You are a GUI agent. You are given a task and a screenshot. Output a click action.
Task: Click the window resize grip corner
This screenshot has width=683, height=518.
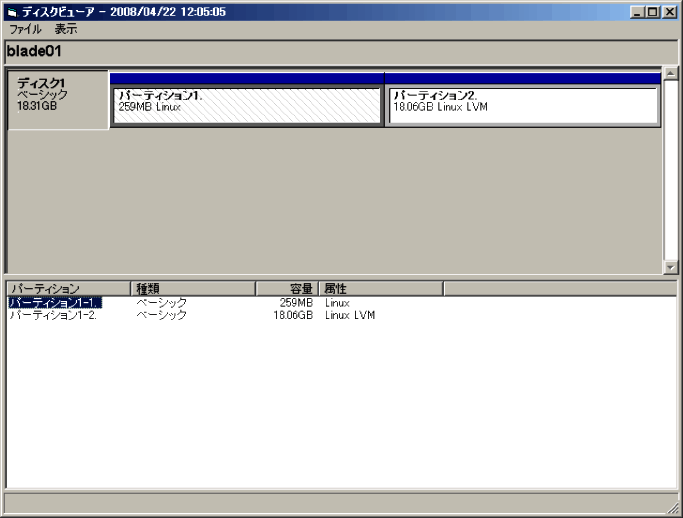[673, 508]
